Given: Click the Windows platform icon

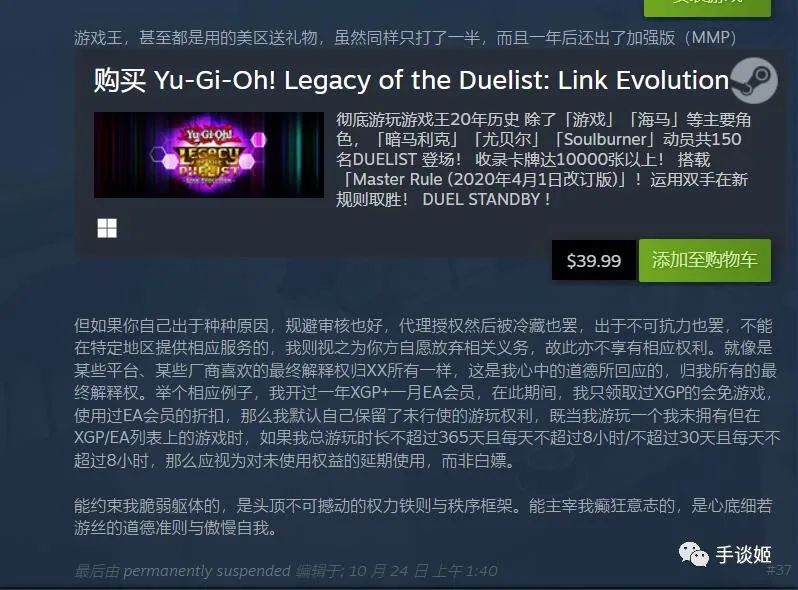Looking at the screenshot, I should [x=107, y=228].
